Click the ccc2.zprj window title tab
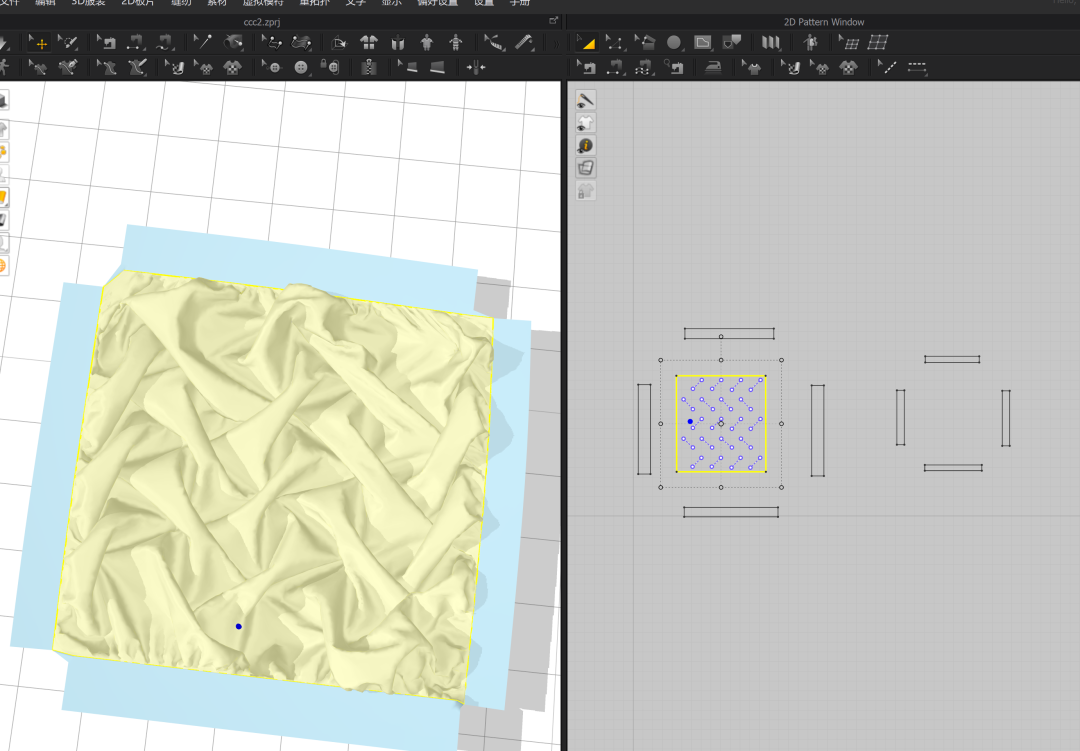 click(262, 22)
